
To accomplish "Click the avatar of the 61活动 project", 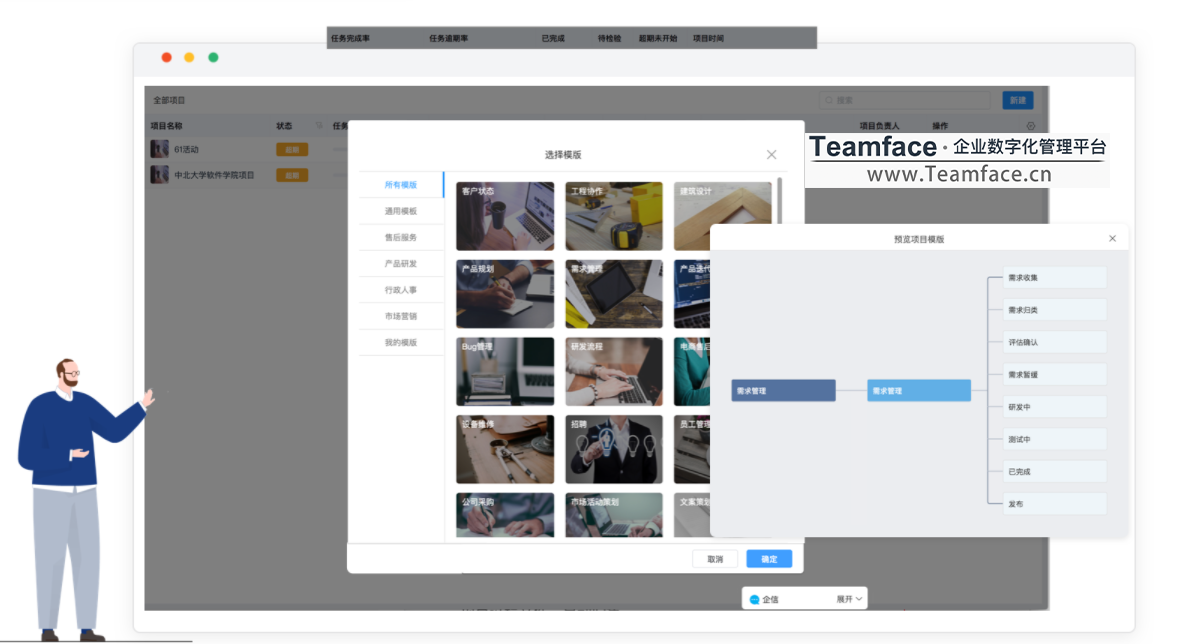I will pyautogui.click(x=160, y=149).
